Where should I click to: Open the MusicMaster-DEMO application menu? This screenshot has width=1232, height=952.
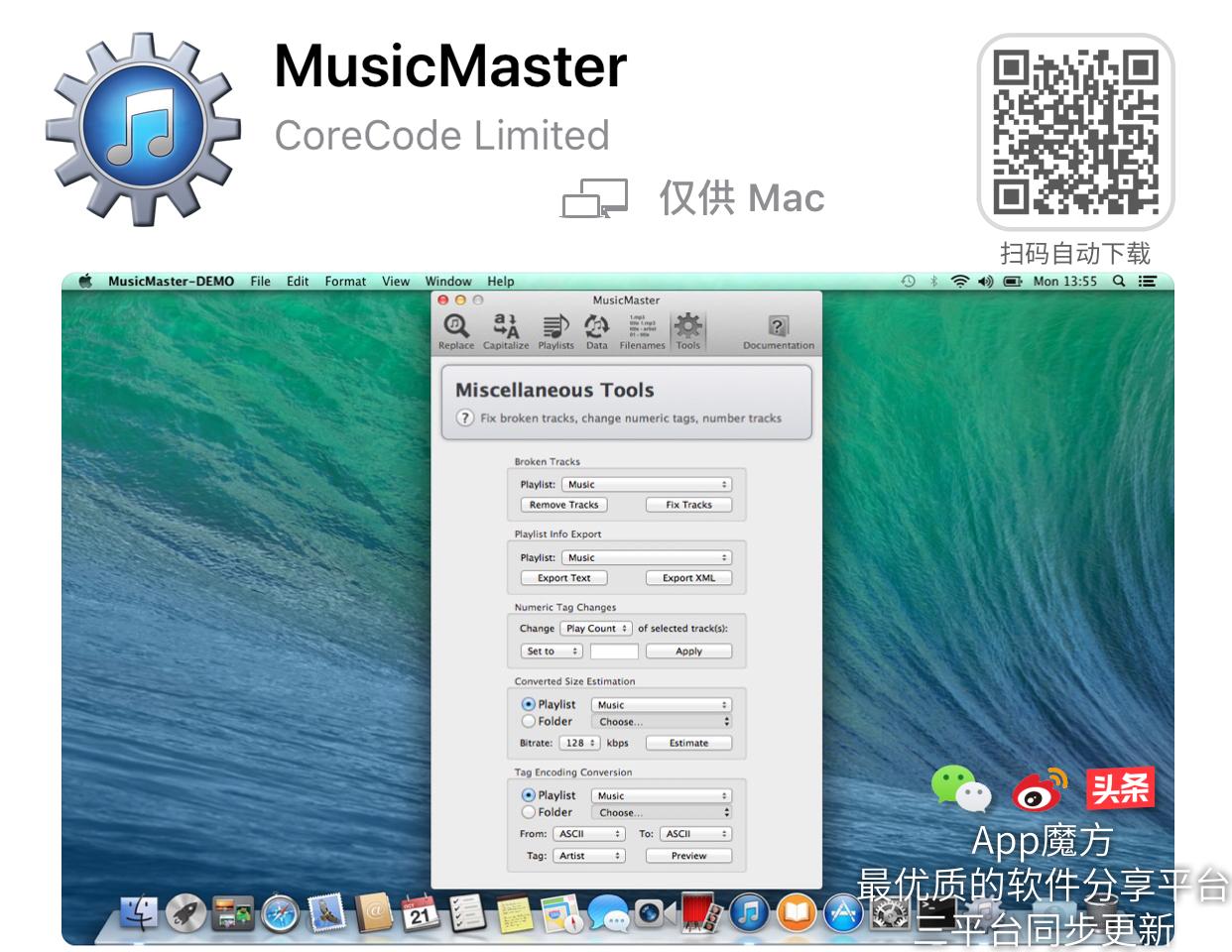[x=171, y=282]
